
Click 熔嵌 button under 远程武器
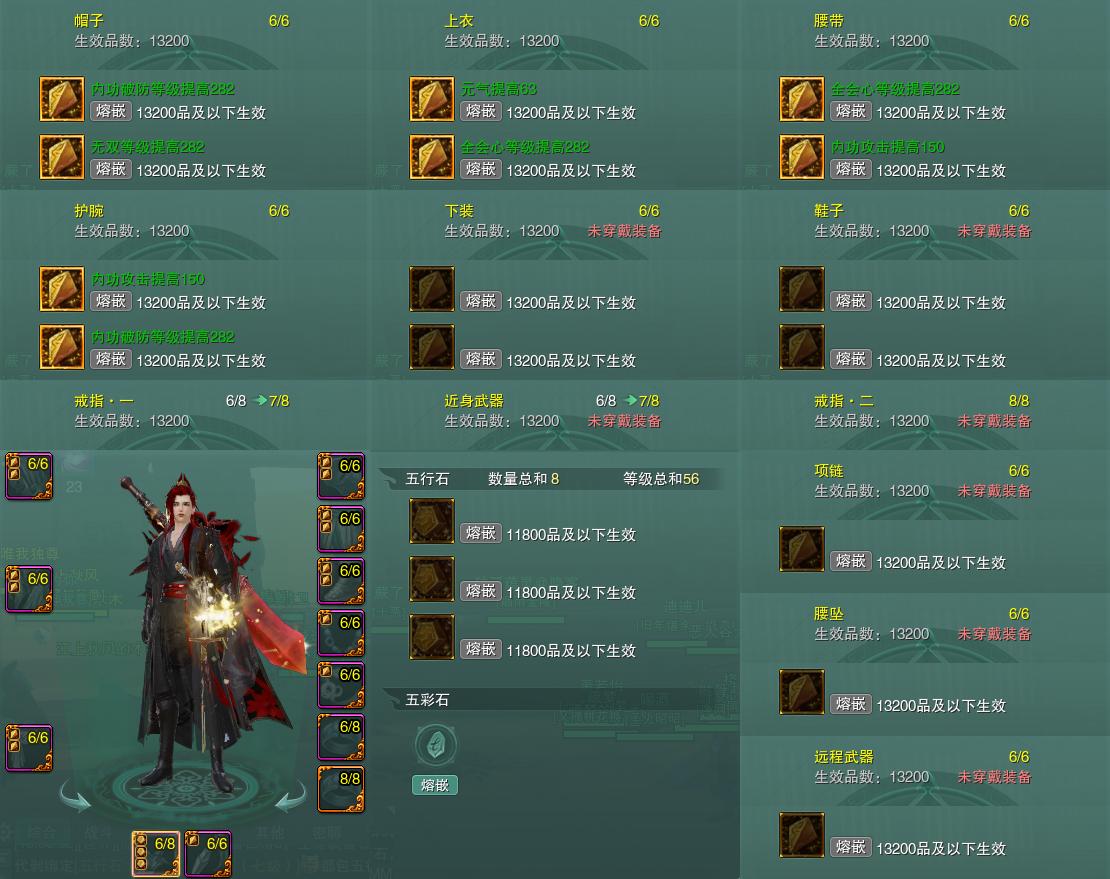(850, 847)
